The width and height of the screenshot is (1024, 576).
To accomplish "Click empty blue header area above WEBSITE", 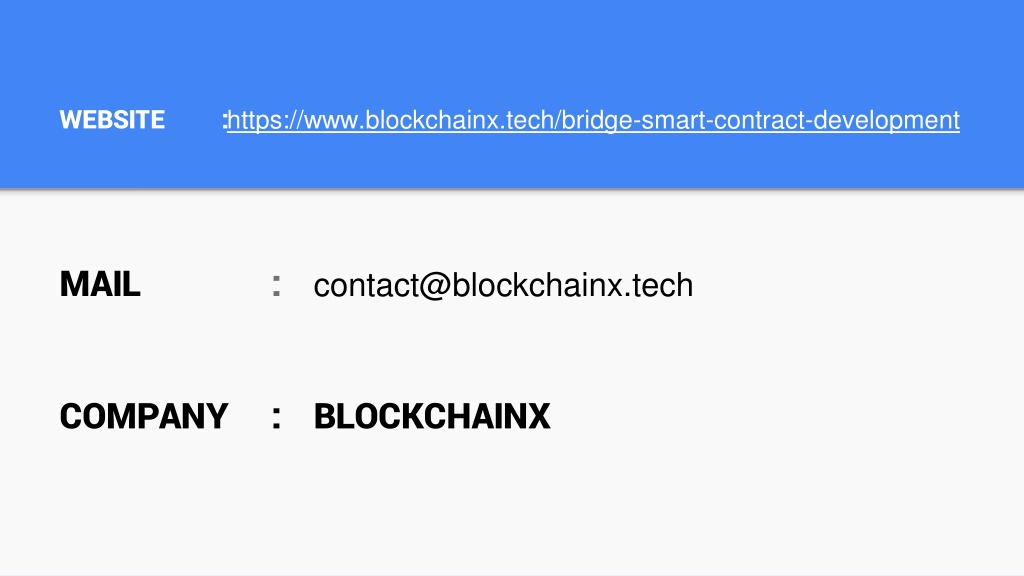I will pos(512,46).
